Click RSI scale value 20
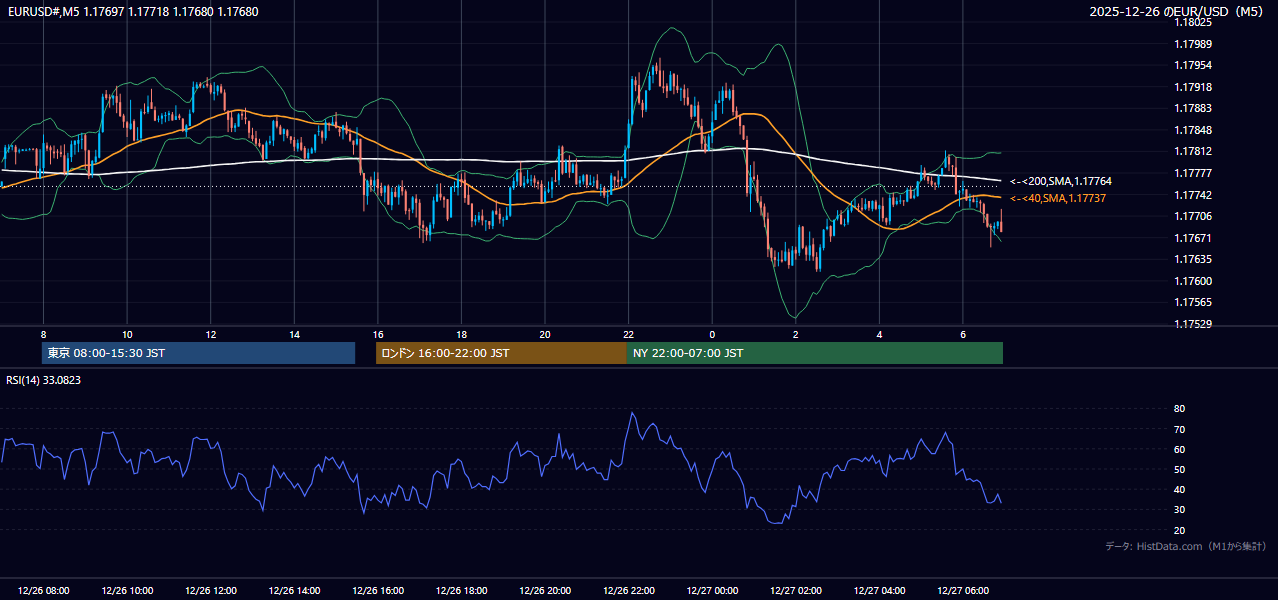 click(x=1179, y=530)
